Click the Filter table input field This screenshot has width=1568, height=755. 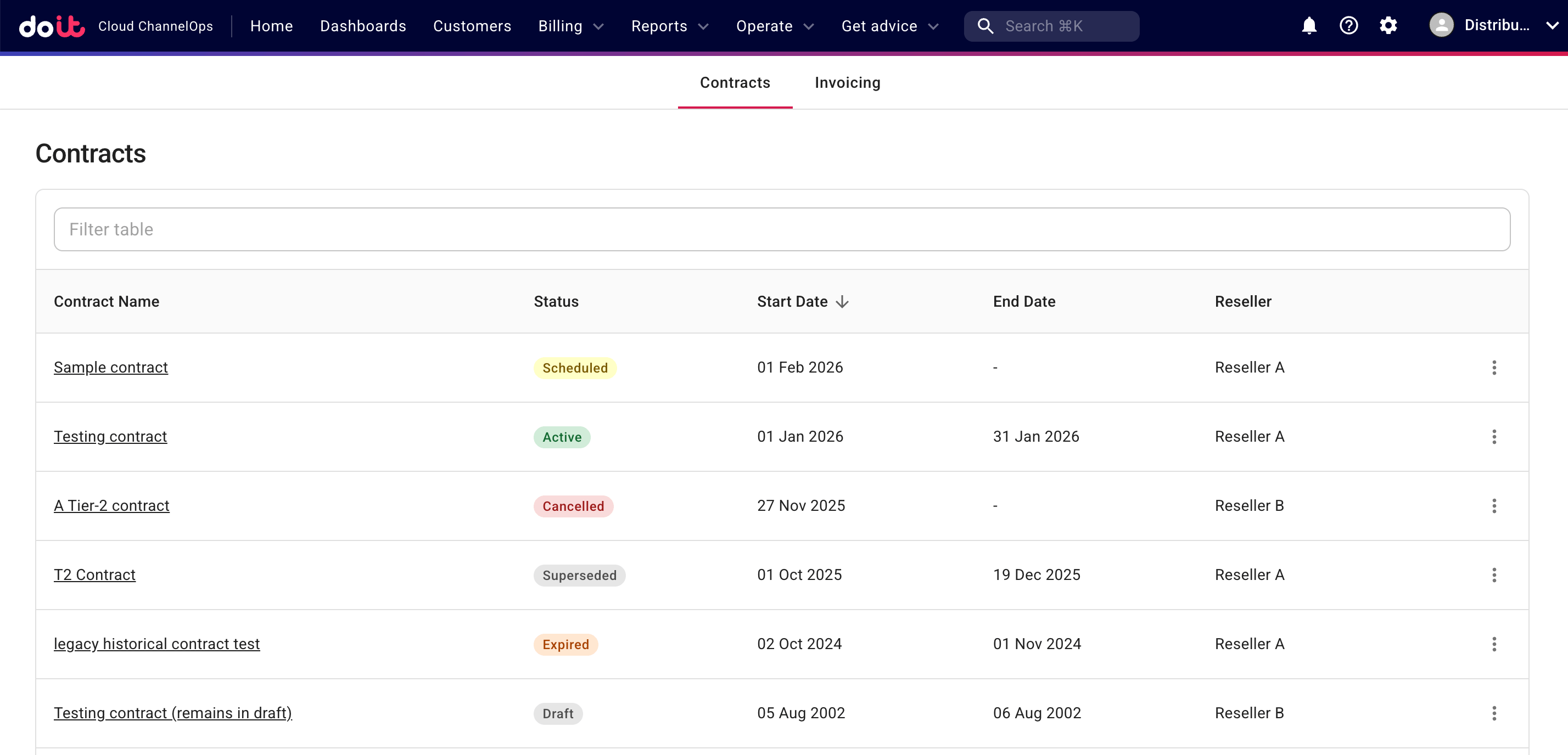tap(782, 229)
